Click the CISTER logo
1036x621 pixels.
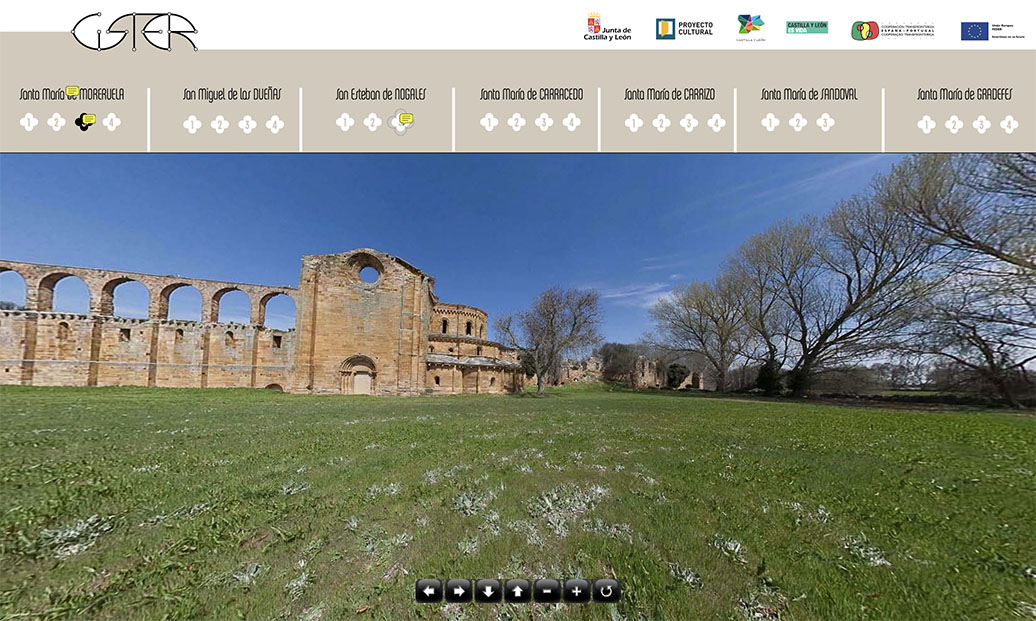(x=134, y=31)
